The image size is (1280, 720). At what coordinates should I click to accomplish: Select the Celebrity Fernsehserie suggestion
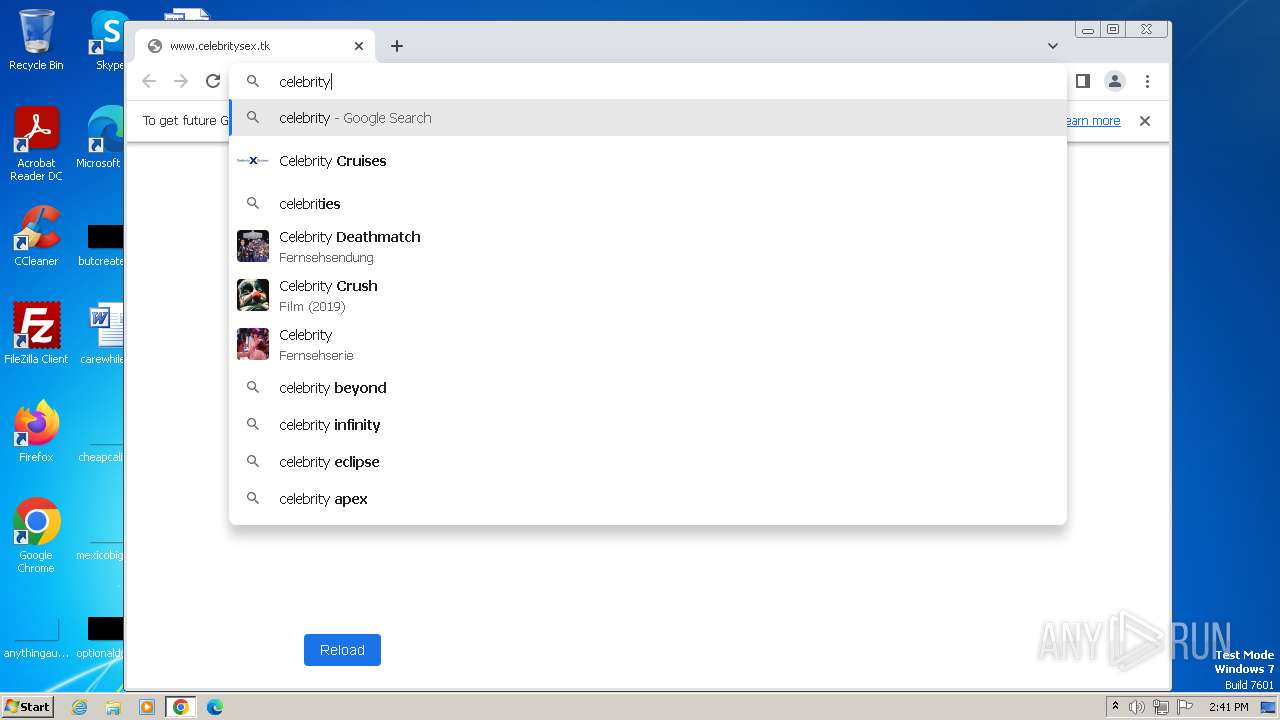(648, 344)
